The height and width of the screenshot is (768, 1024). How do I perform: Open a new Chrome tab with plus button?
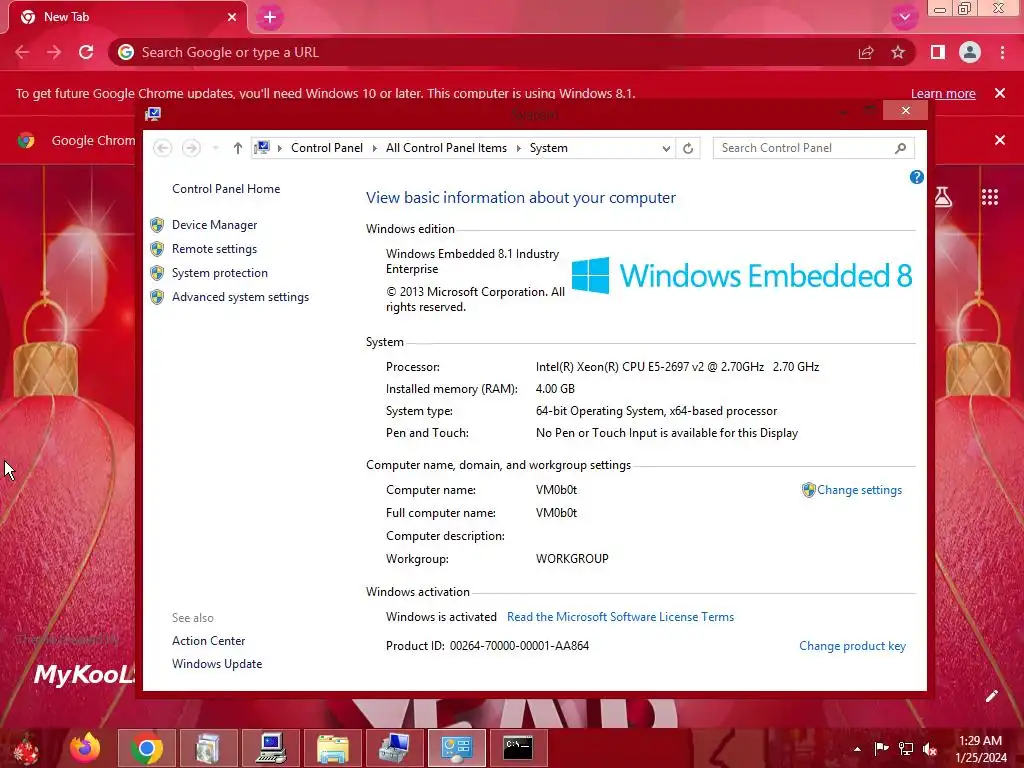pos(270,18)
